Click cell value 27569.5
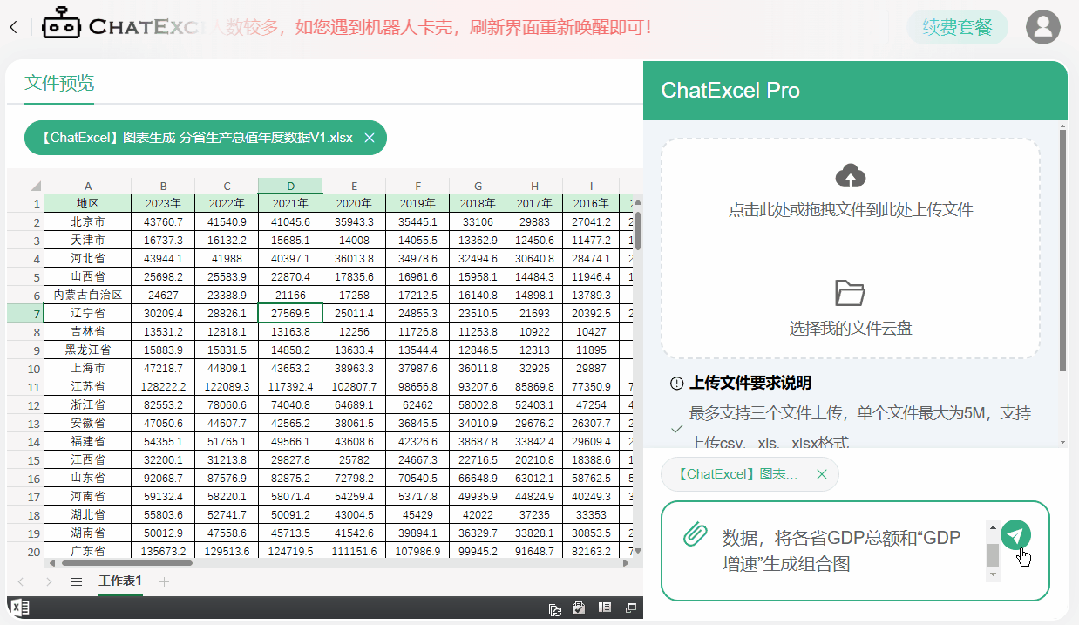Image resolution: width=1079 pixels, height=625 pixels. (x=290, y=313)
